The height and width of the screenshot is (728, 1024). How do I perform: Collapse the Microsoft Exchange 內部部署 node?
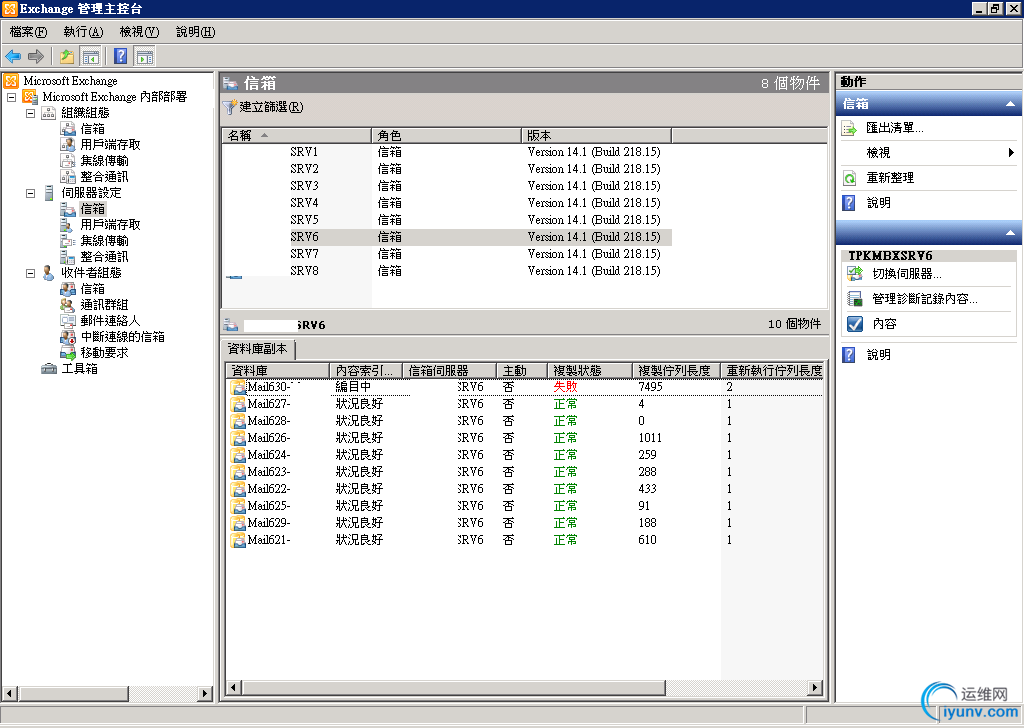click(x=11, y=97)
